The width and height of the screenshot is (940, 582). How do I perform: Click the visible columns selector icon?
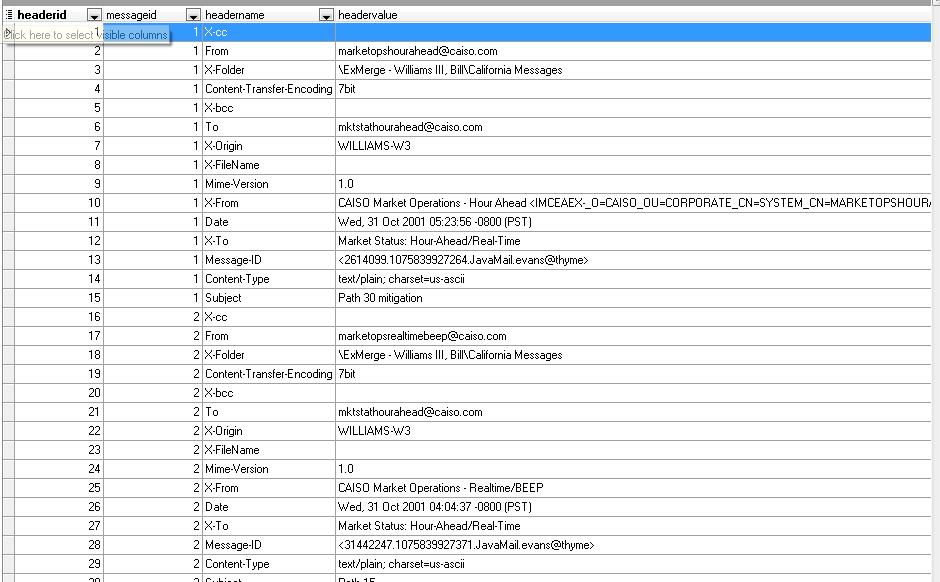9,15
